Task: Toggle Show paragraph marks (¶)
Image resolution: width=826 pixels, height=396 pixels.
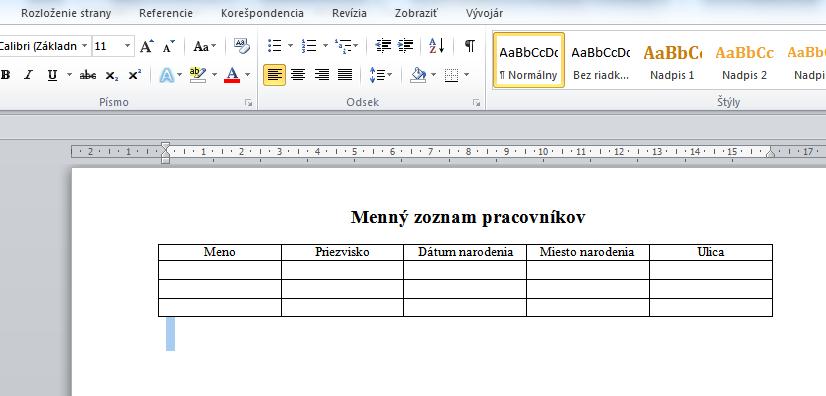Action: coord(470,46)
